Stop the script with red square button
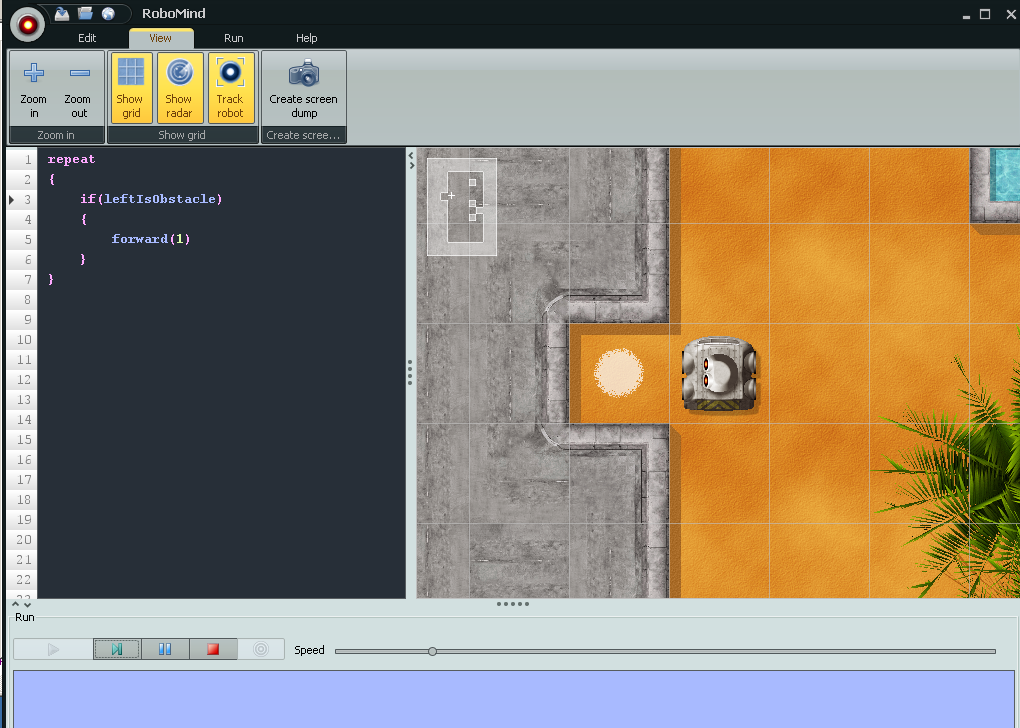Image resolution: width=1020 pixels, height=728 pixels. point(213,649)
